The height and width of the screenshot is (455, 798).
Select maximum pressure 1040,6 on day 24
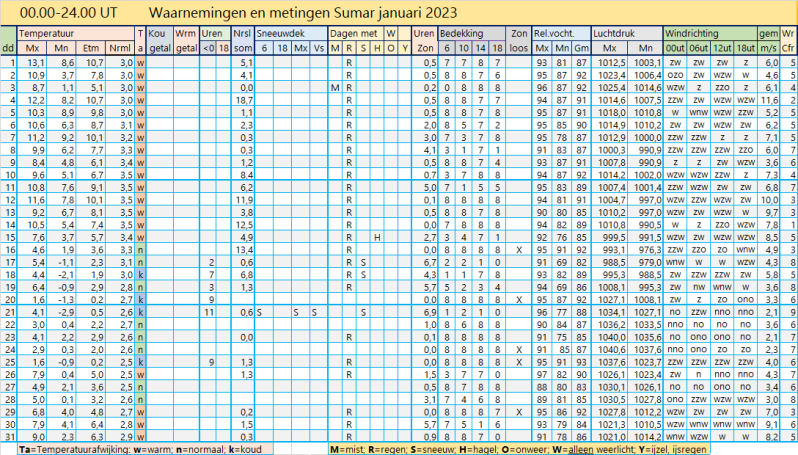pyautogui.click(x=614, y=350)
